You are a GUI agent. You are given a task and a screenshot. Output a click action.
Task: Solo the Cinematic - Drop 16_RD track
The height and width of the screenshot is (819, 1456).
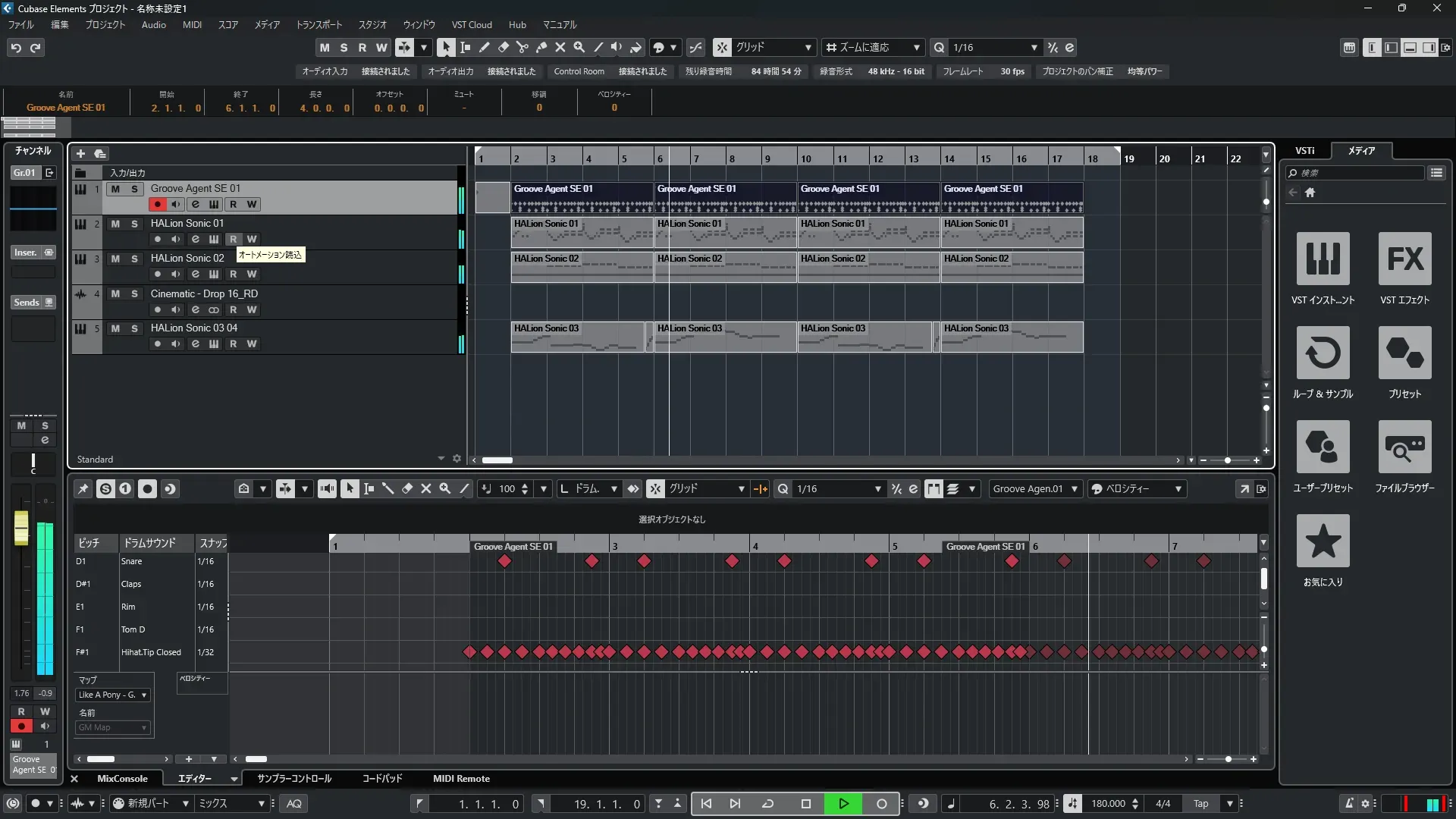coord(134,294)
